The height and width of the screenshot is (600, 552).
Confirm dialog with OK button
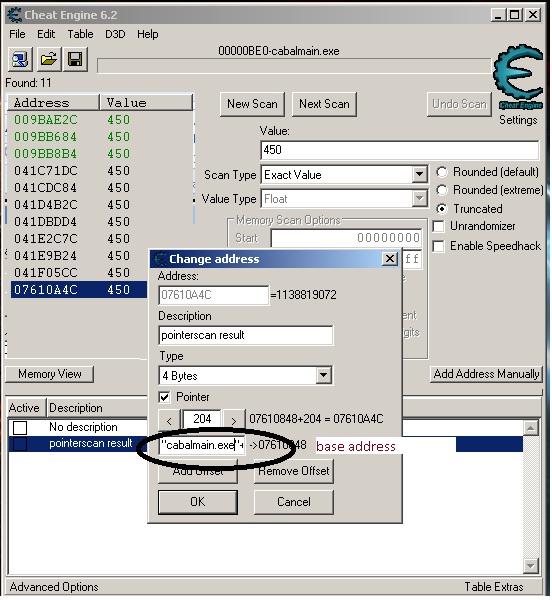point(198,502)
